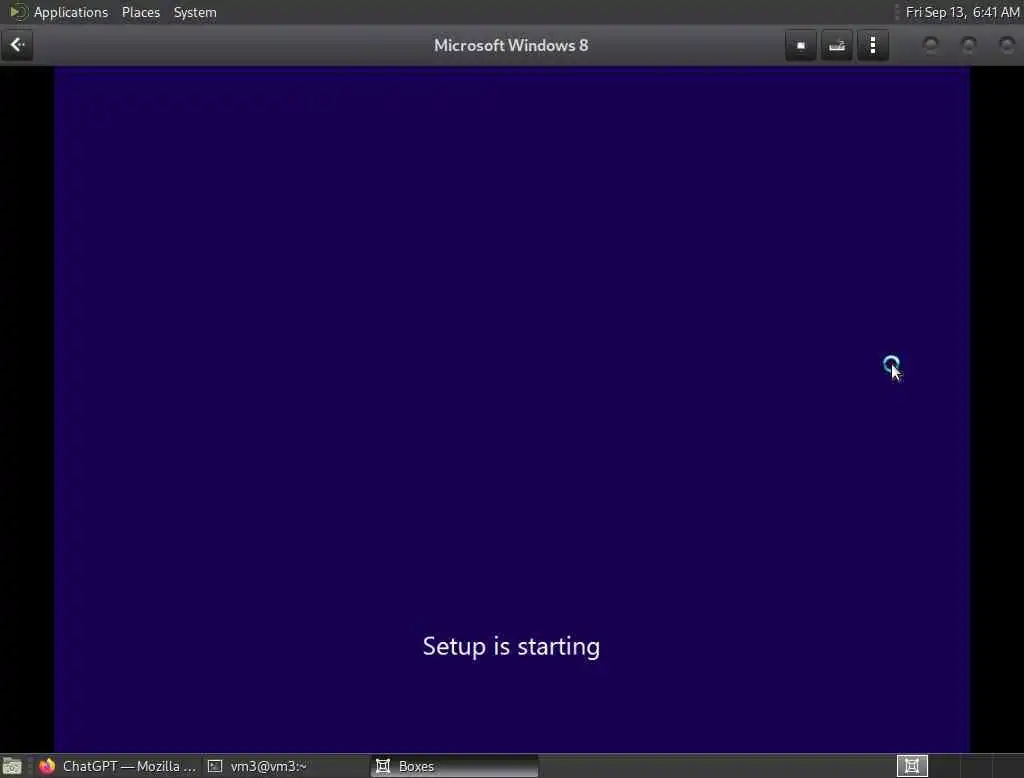Open the three-dot menu in the Boxes header
The height and width of the screenshot is (778, 1024).
pos(873,46)
